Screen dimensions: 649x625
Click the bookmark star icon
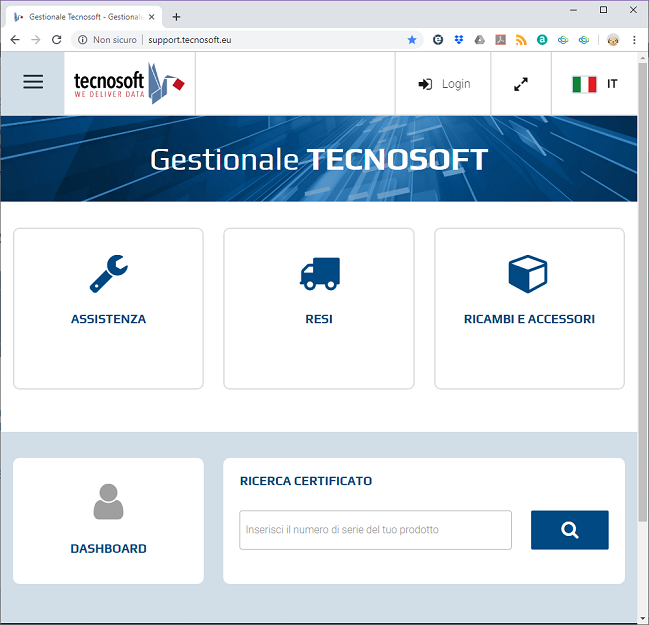pos(412,40)
